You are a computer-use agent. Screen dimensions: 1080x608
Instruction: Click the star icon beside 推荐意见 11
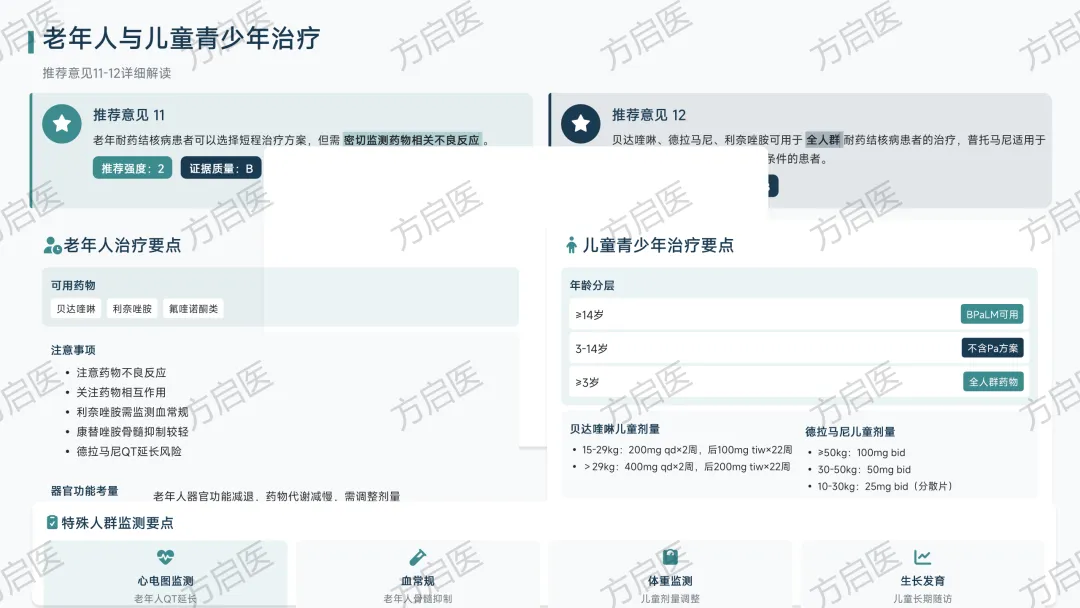point(62,124)
